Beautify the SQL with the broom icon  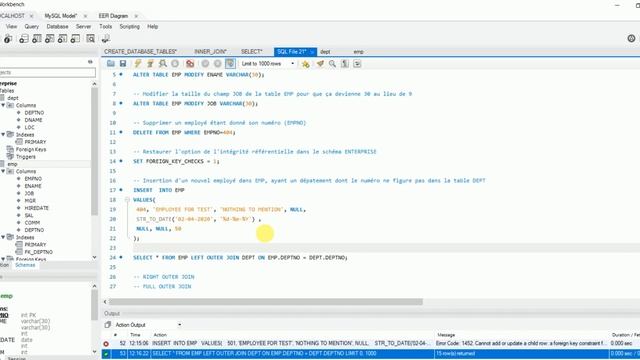[320, 64]
